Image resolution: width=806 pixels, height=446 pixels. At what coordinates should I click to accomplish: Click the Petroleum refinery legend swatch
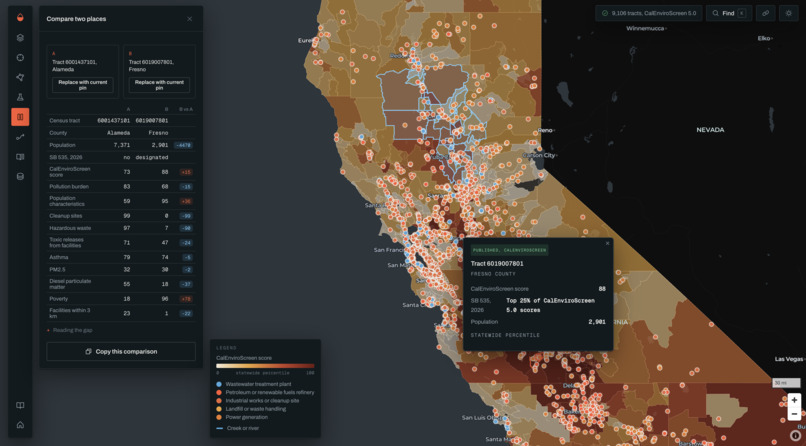(219, 393)
